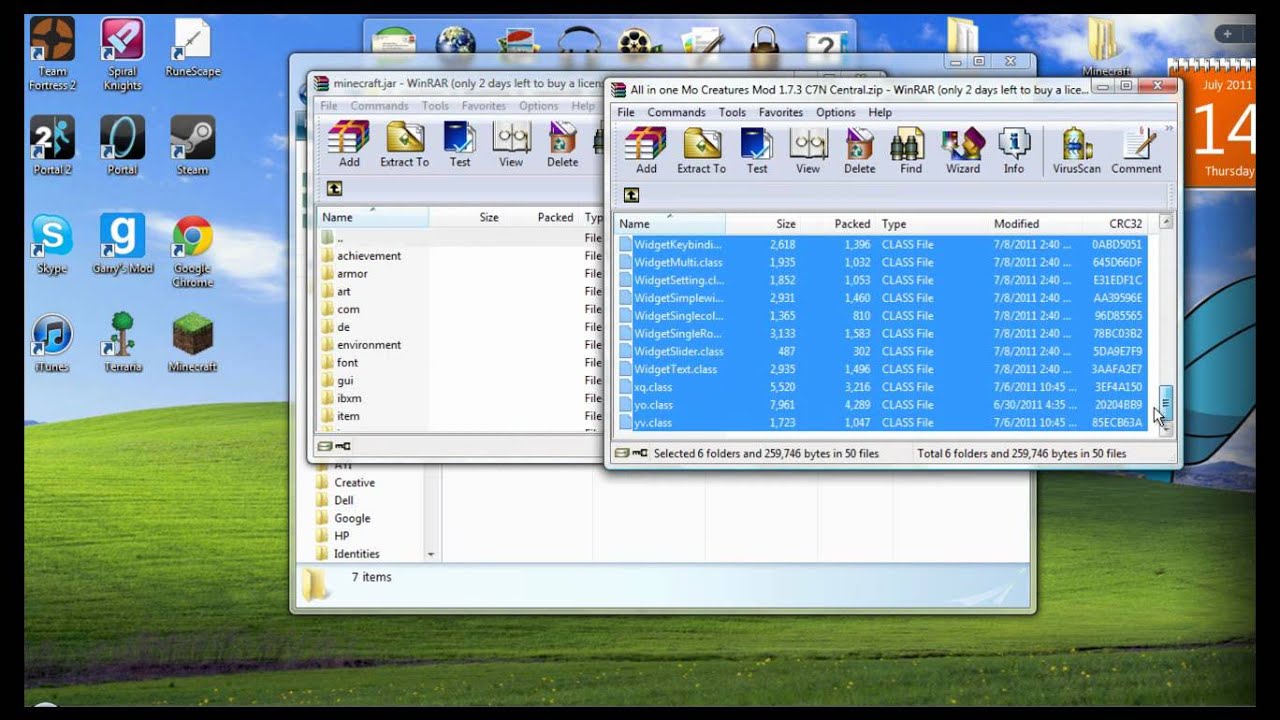Click Extract To in minecraft.jar window
Viewport: 1280px width, 720px height.
[404, 145]
